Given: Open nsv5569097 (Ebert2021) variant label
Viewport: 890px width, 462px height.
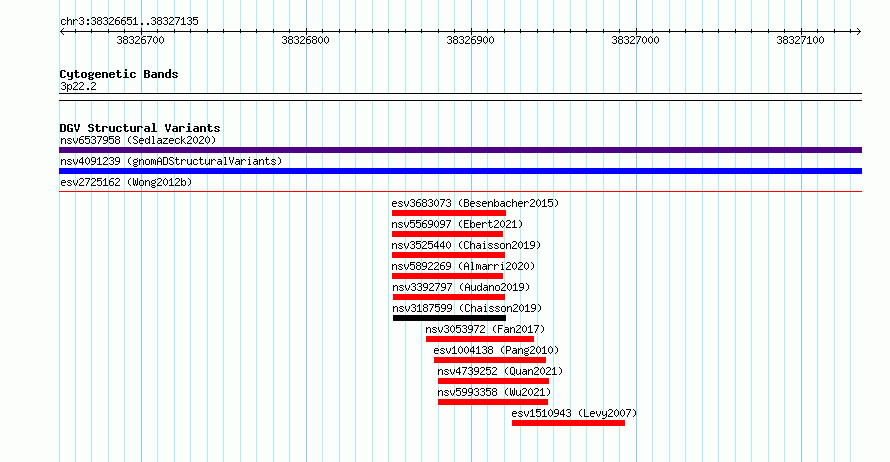Looking at the screenshot, I should coord(457,224).
